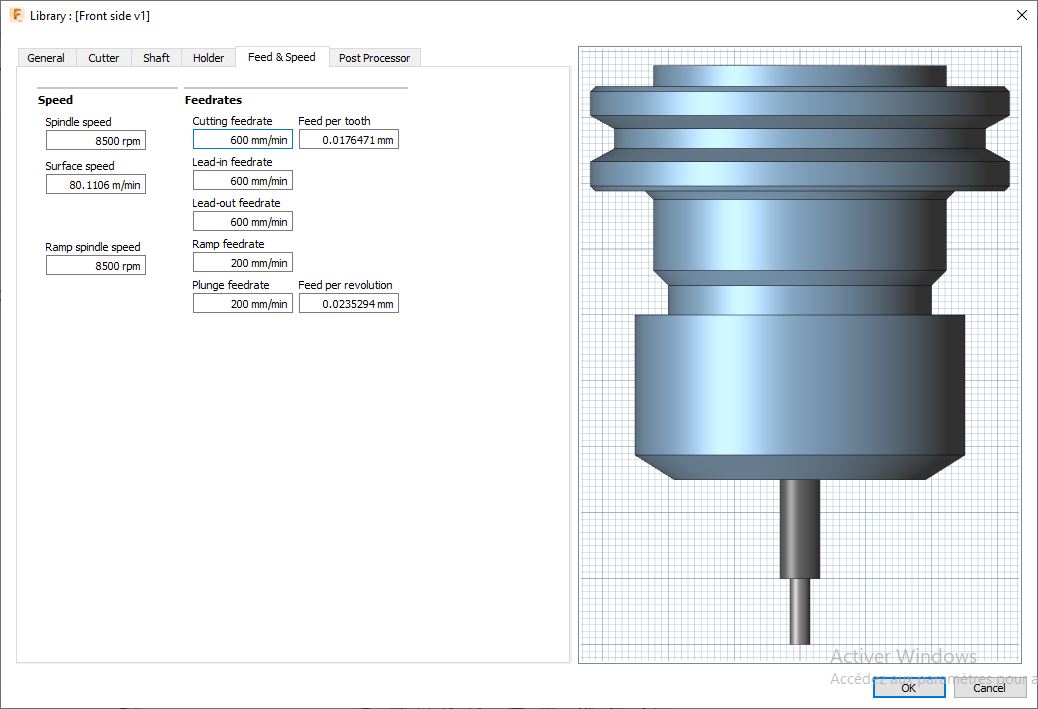1038x709 pixels.
Task: Click the Lead-out feedrate input
Action: (x=243, y=222)
